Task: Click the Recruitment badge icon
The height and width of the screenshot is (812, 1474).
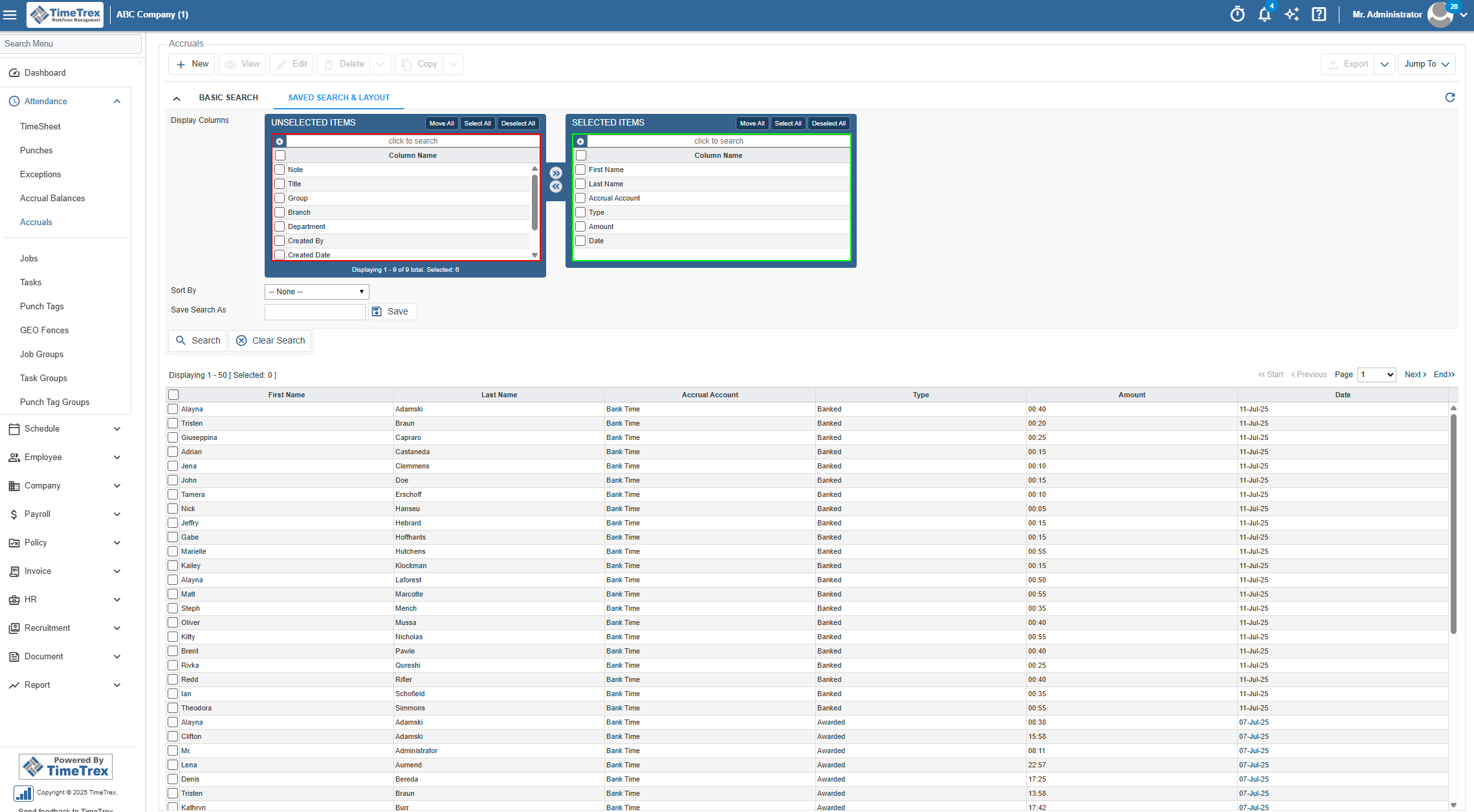Action: coord(14,628)
